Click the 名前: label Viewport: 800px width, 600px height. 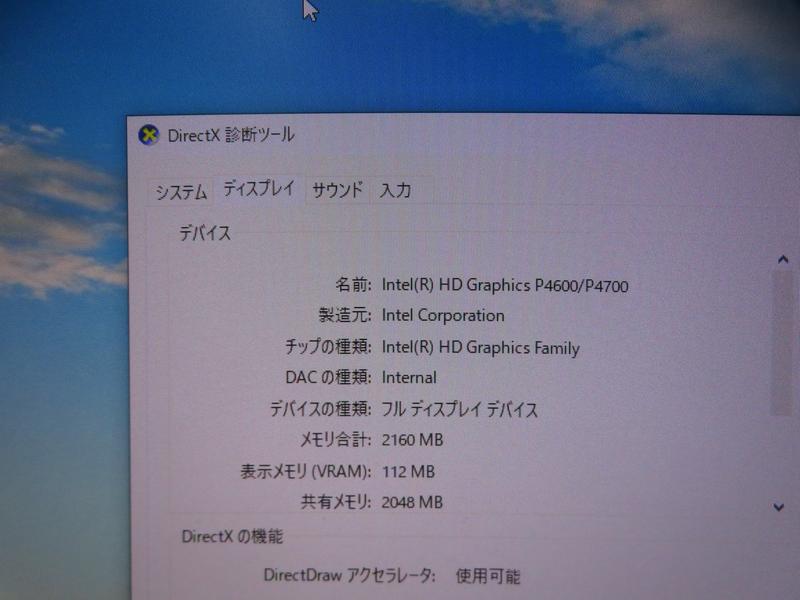tap(353, 285)
